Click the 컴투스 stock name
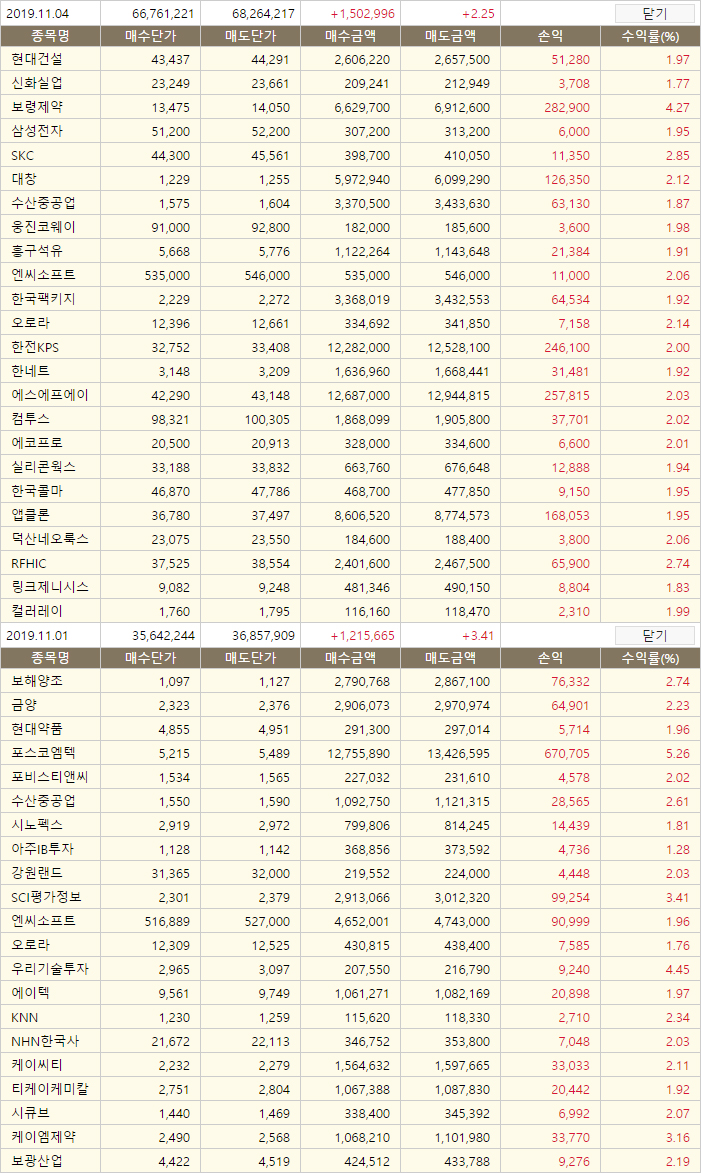The image size is (701, 1173). point(31,419)
